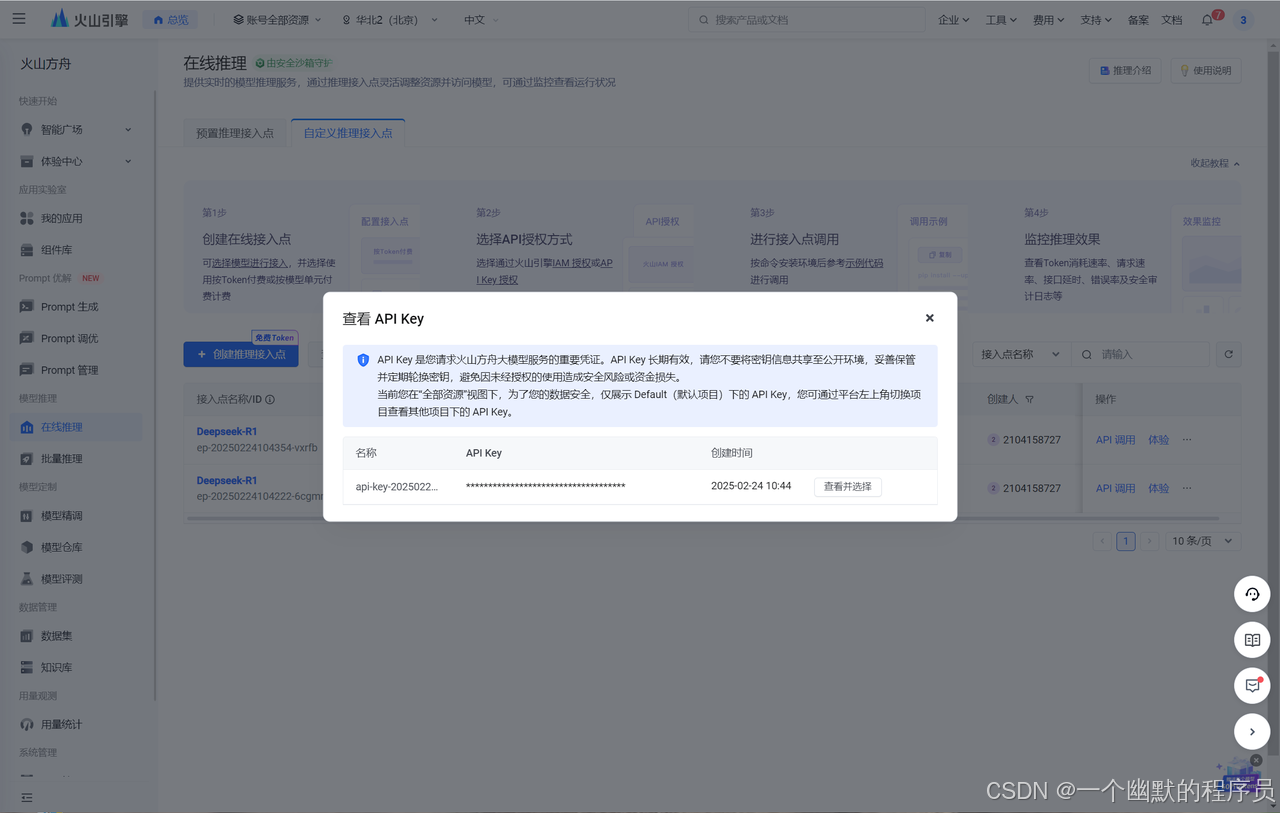Expand 体验中心 in the sidebar
Viewport: 1280px width, 813px height.
click(77, 161)
